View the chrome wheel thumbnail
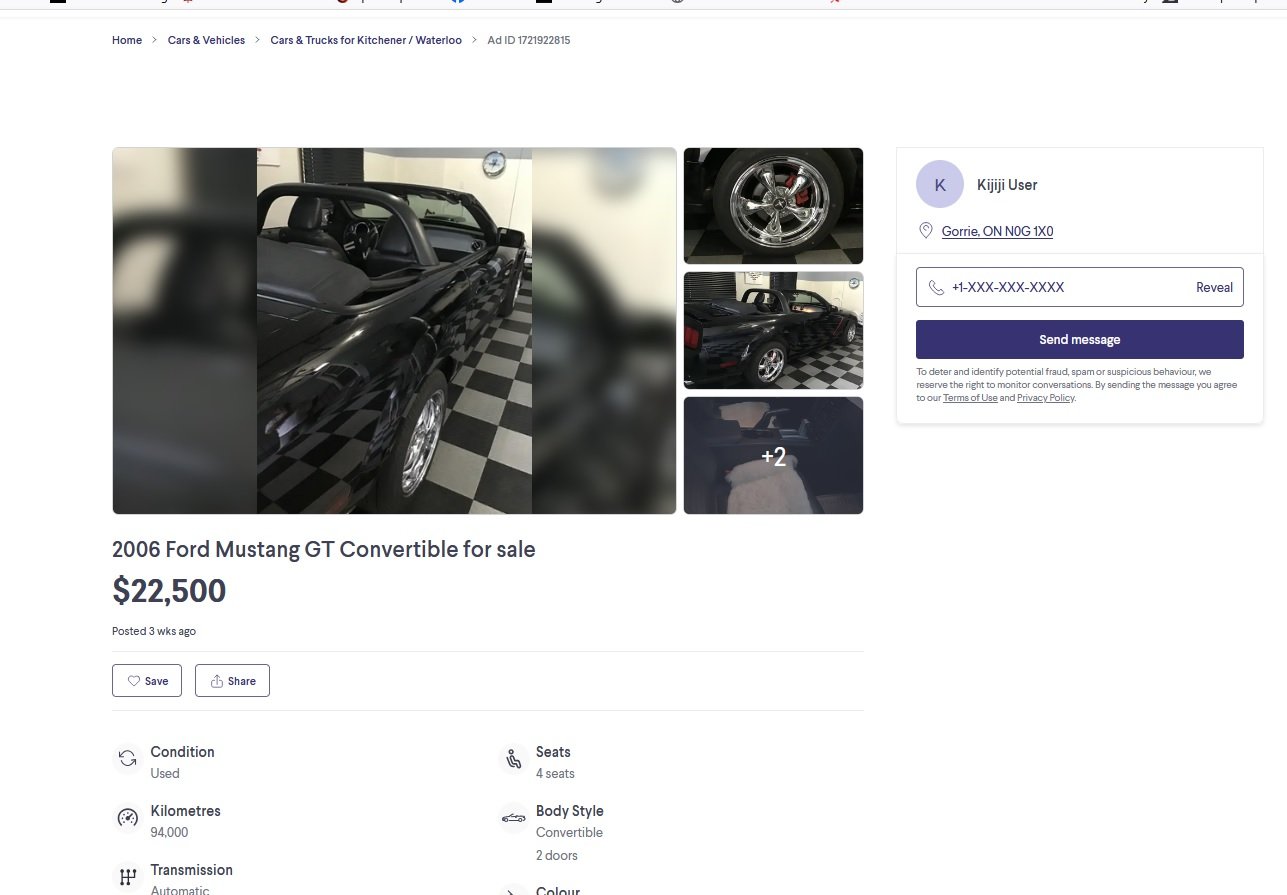The height and width of the screenshot is (895, 1287). 773,206
